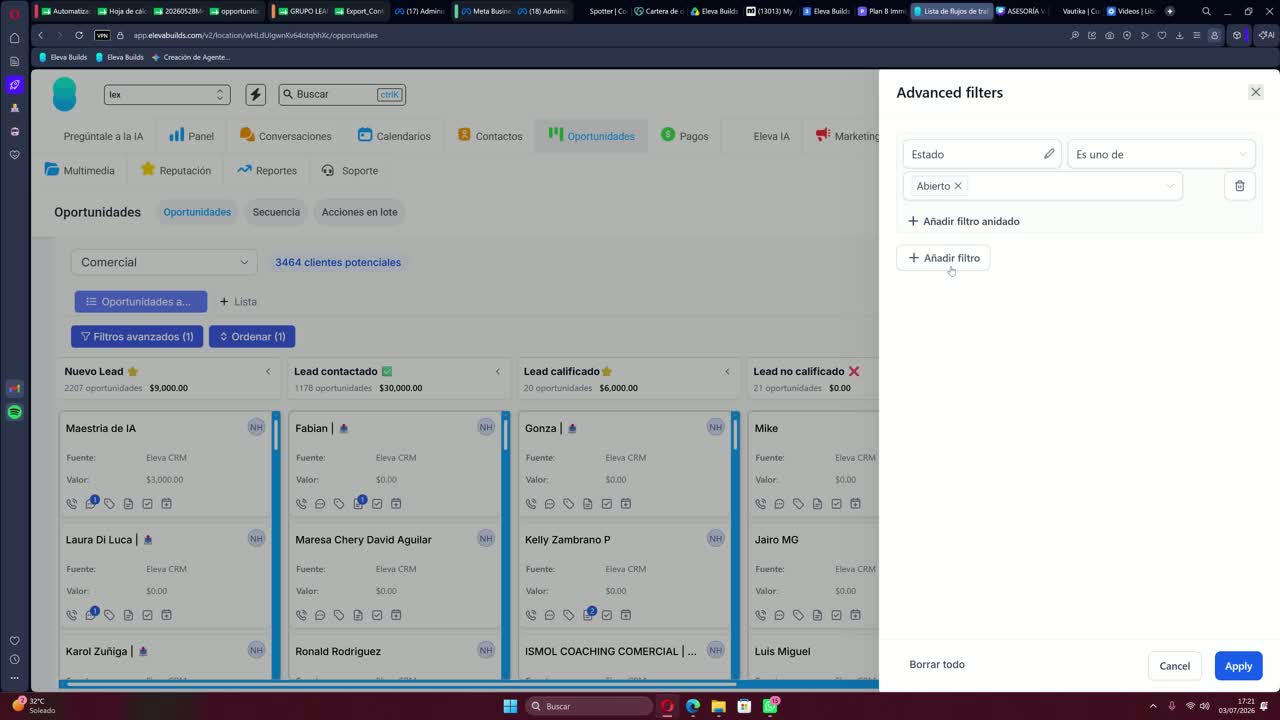Open the calendar icon on Fabian card
The width and height of the screenshot is (1280, 720).
pos(396,504)
